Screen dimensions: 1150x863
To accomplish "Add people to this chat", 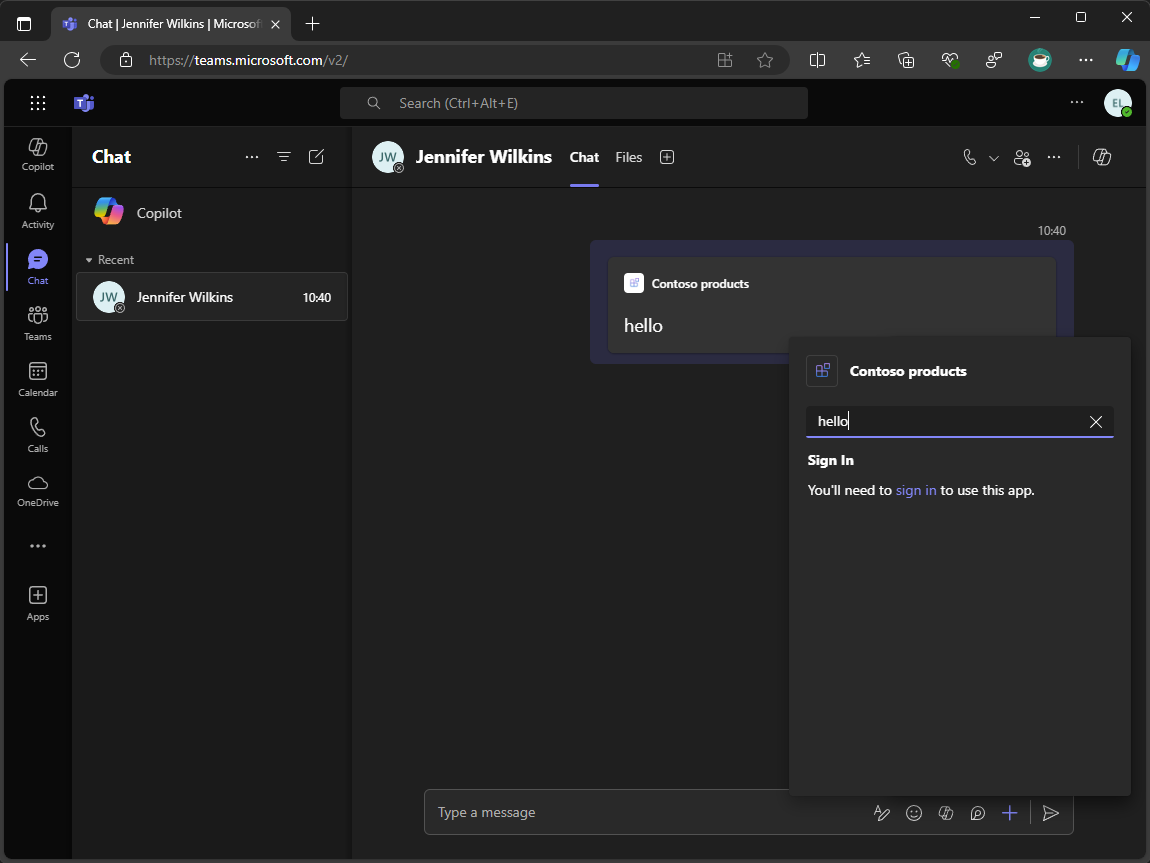I will [x=1022, y=158].
